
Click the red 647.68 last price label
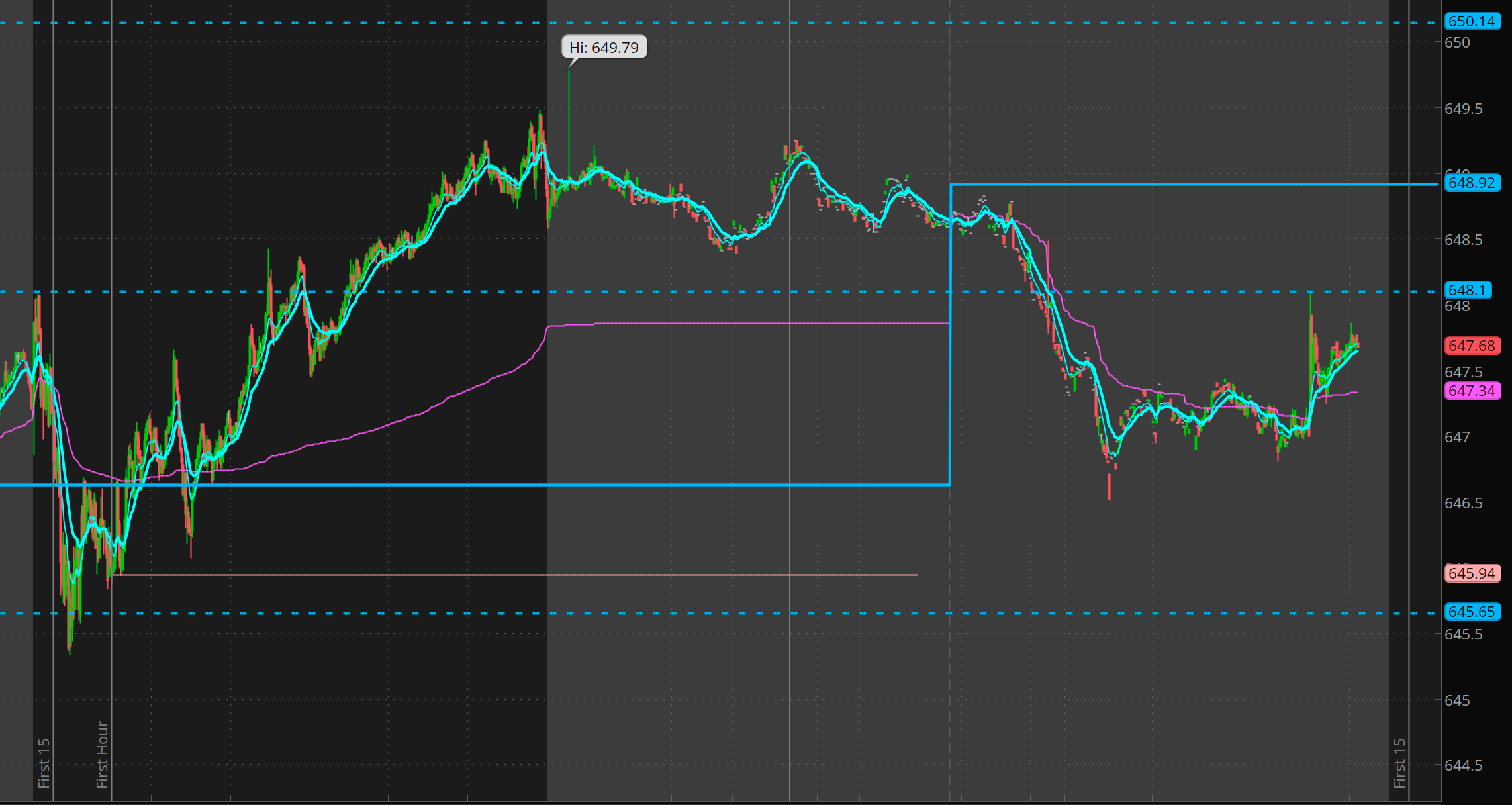pos(1472,346)
